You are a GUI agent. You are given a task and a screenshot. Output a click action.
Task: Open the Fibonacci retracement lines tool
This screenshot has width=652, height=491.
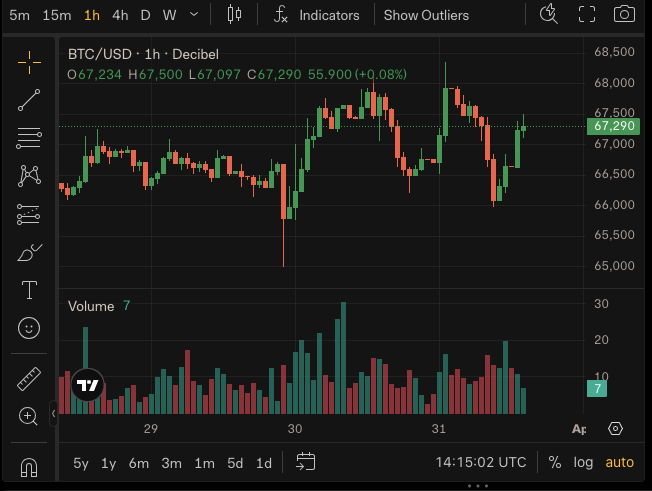[x=29, y=138]
